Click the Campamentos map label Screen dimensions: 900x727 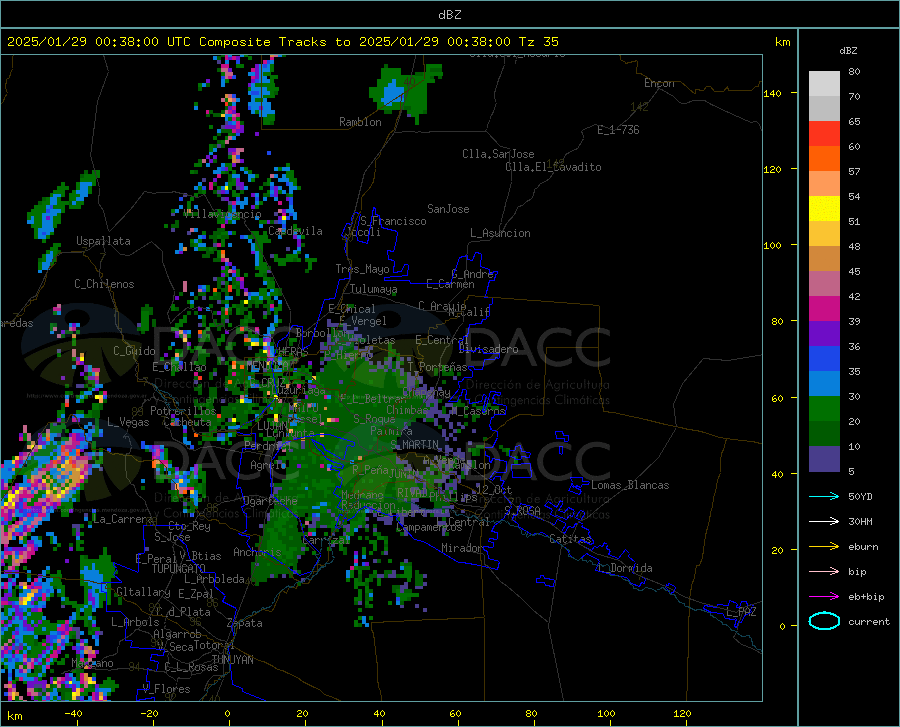[x=429, y=527]
